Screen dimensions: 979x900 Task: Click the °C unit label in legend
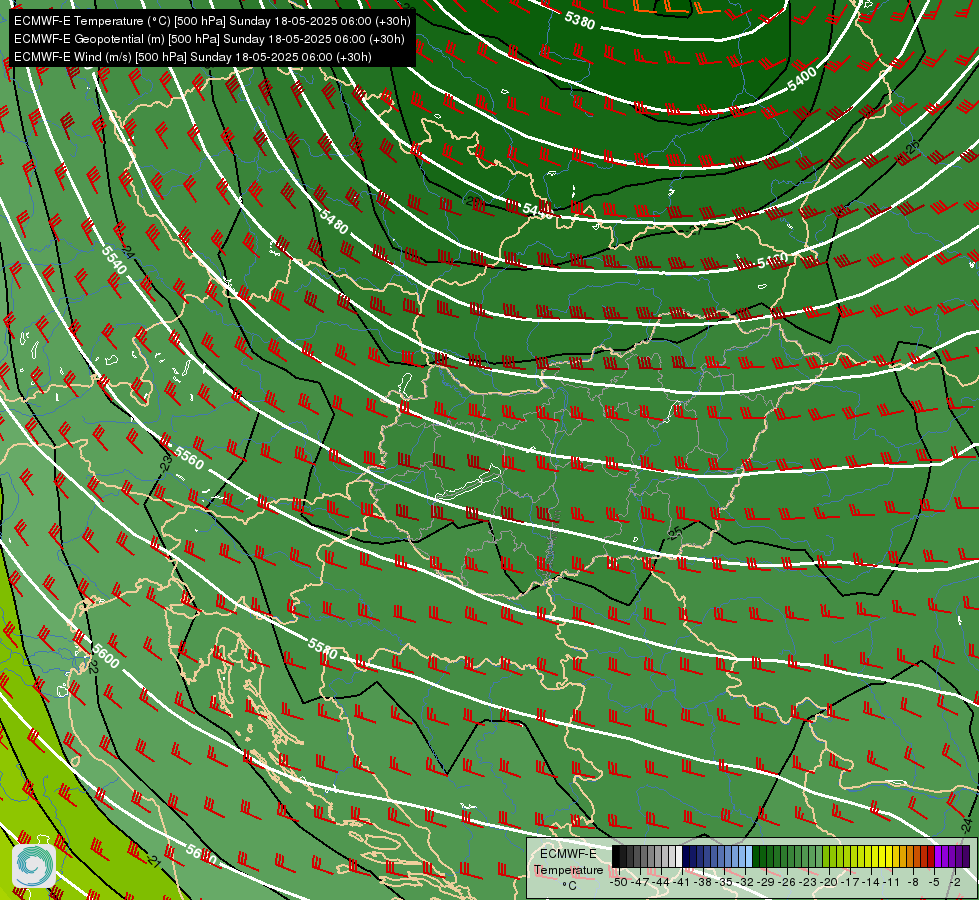tap(569, 886)
